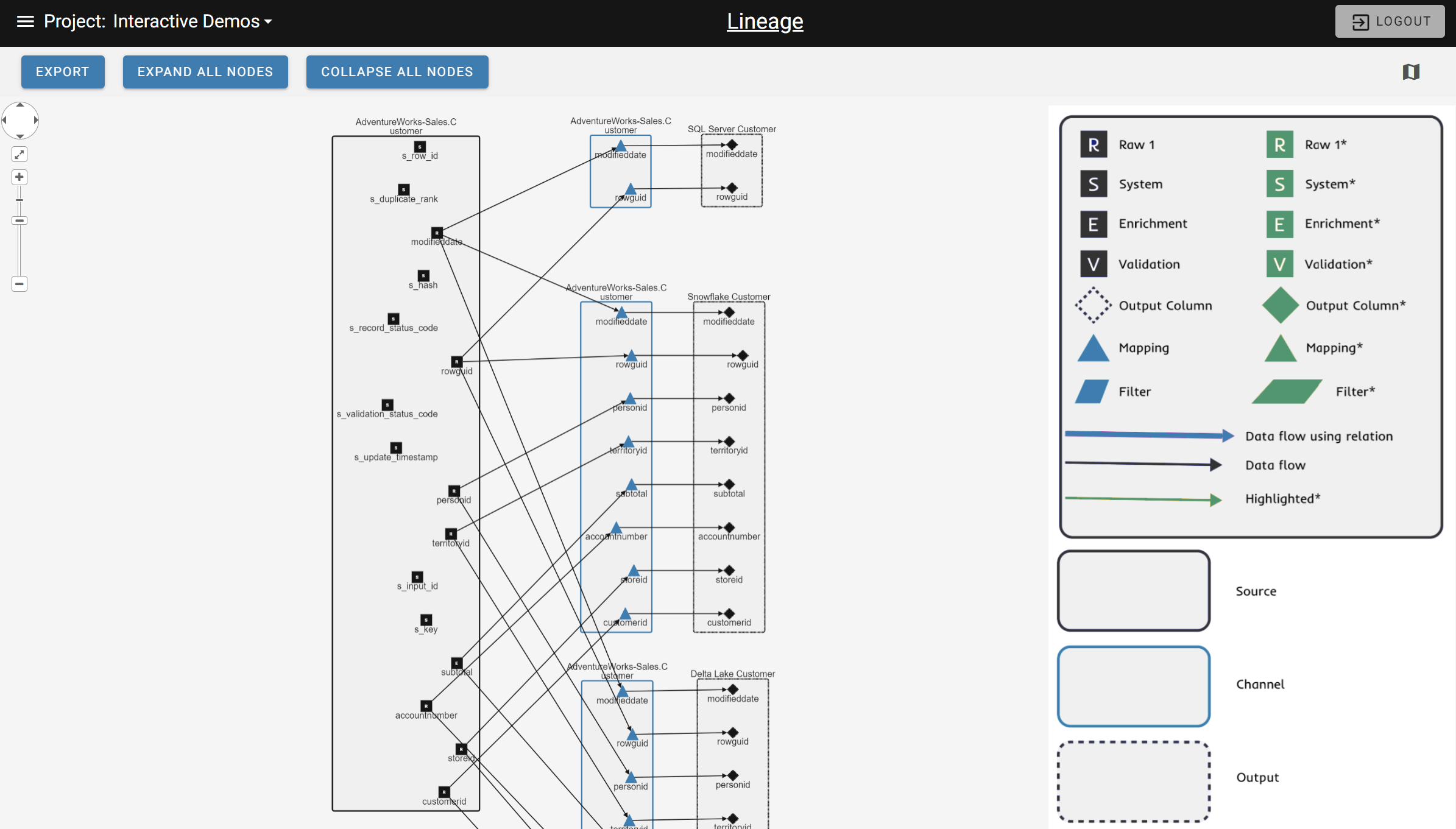Open the hamburger navigation menu
The image size is (1456, 829).
(x=25, y=21)
